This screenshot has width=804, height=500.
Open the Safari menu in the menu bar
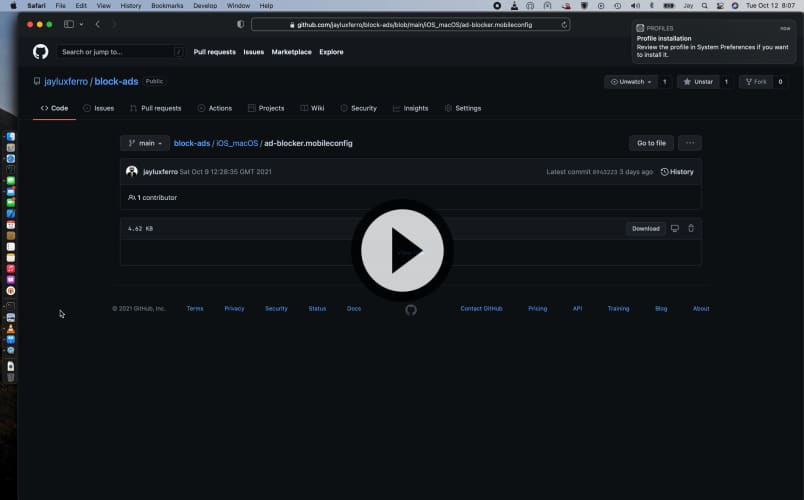coord(36,6)
